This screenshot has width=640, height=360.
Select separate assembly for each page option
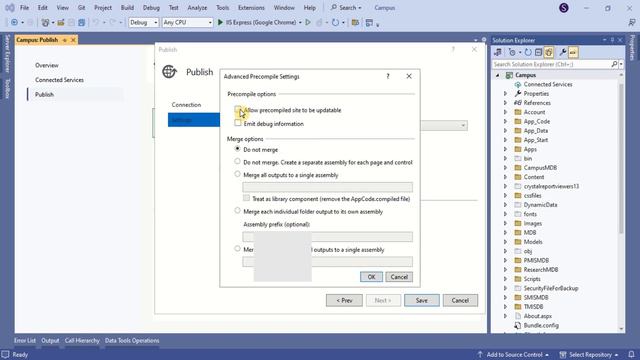[237, 162]
